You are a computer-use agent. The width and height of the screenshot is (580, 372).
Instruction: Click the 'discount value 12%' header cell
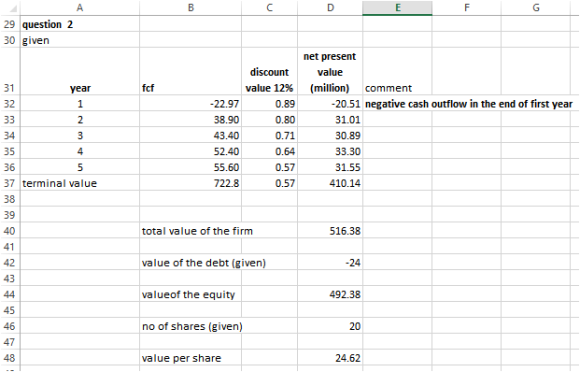click(x=270, y=71)
